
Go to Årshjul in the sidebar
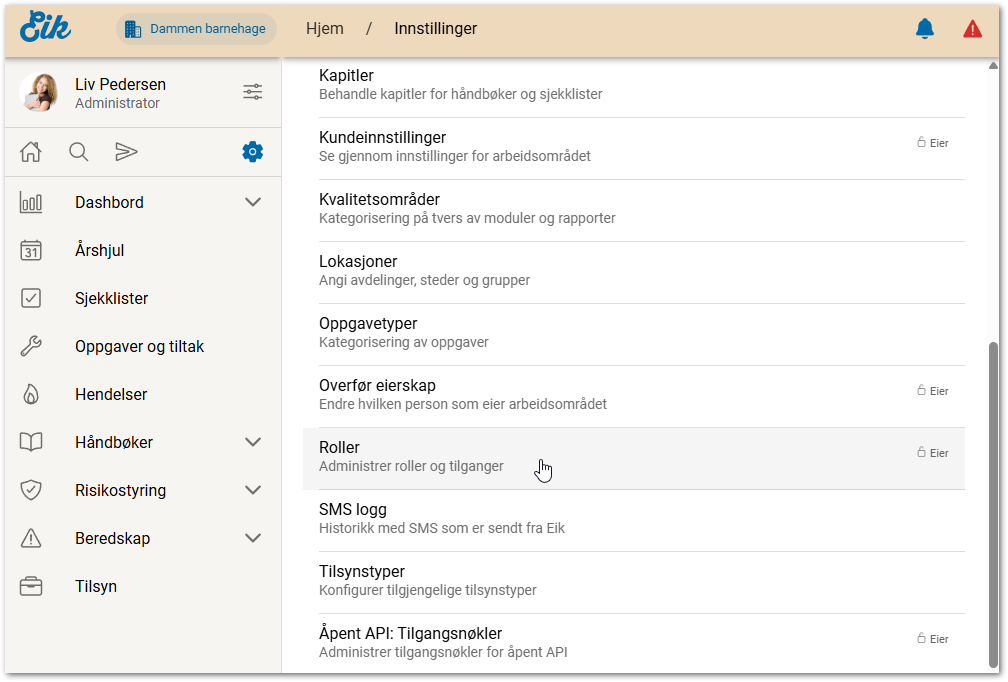tap(100, 250)
